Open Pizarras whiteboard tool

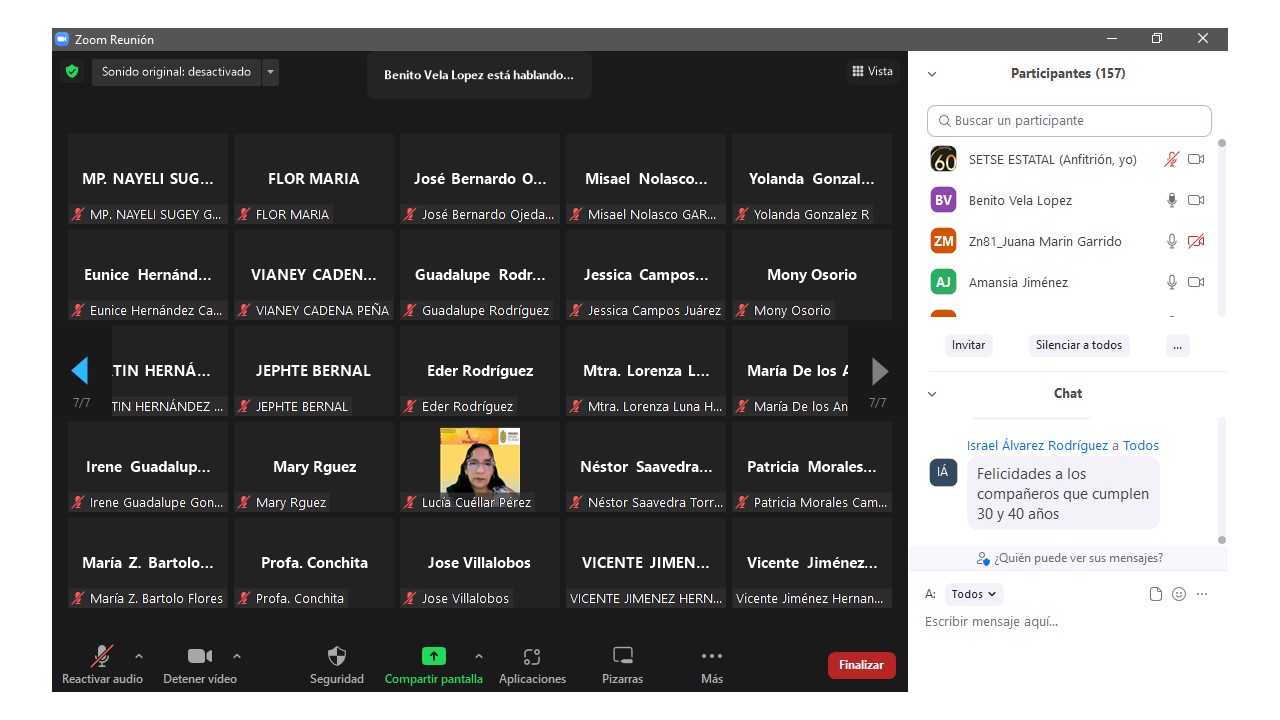(x=622, y=657)
